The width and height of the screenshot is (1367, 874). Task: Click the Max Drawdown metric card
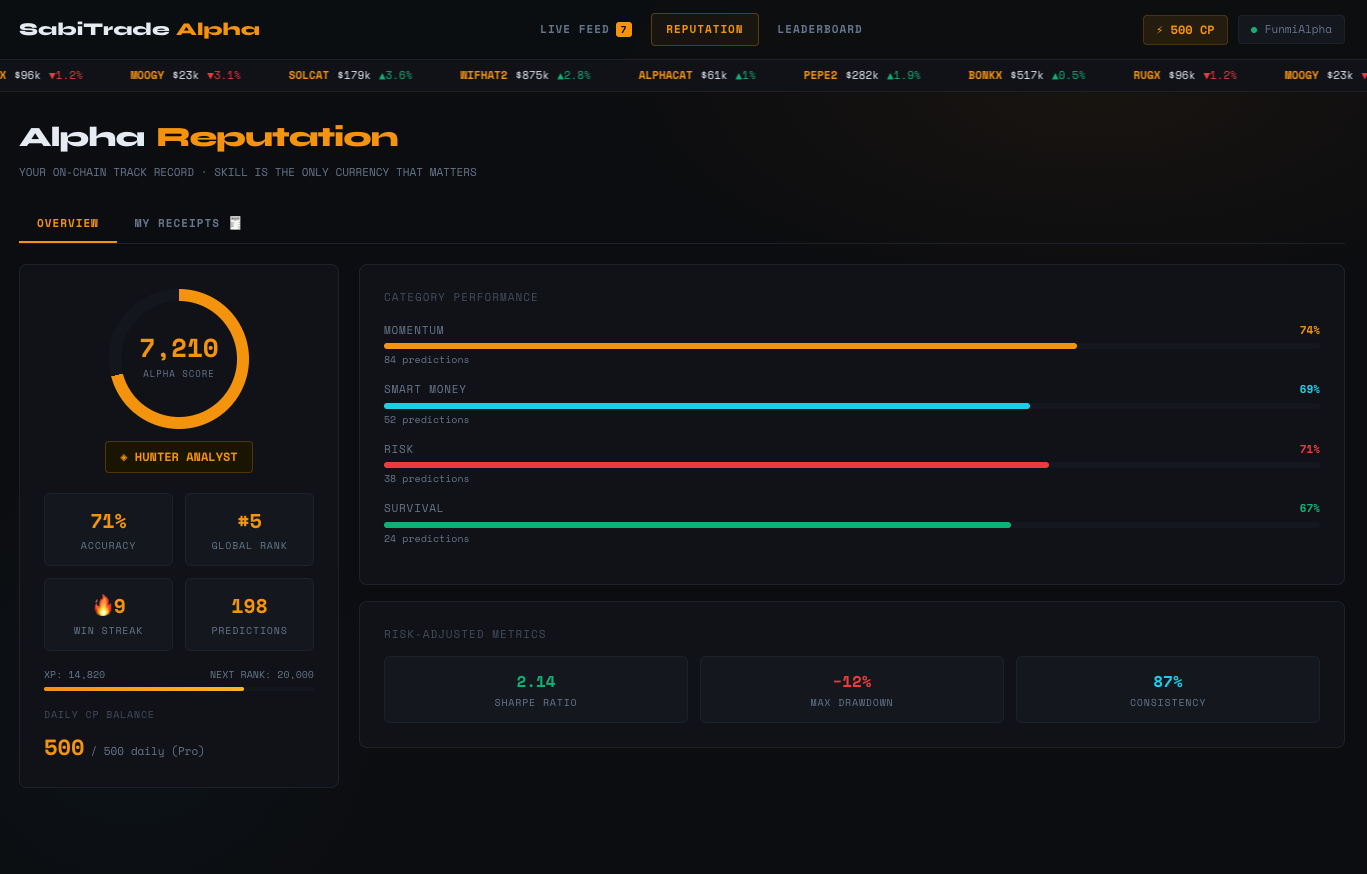[851, 689]
